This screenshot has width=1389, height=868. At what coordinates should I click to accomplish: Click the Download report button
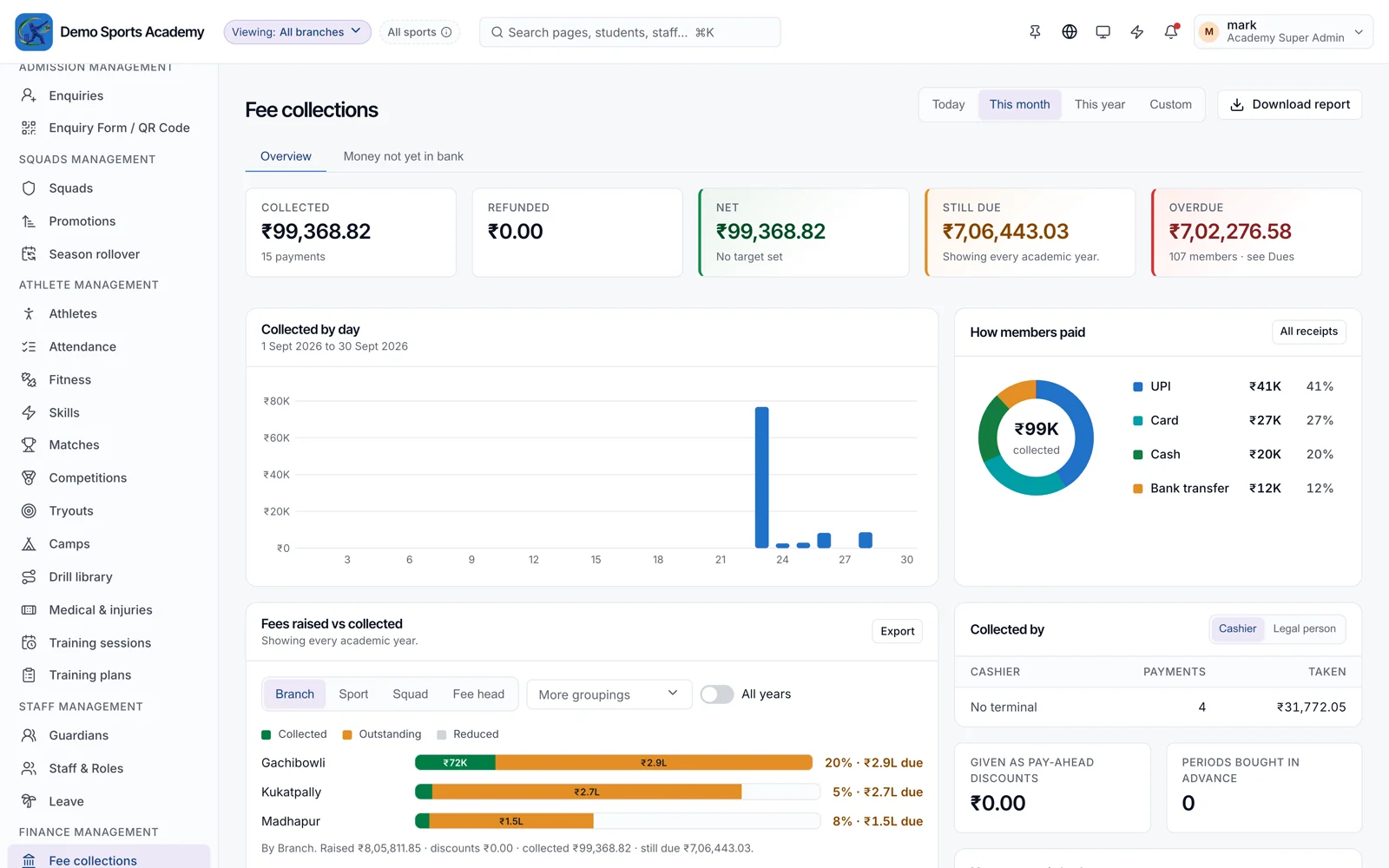tap(1289, 104)
